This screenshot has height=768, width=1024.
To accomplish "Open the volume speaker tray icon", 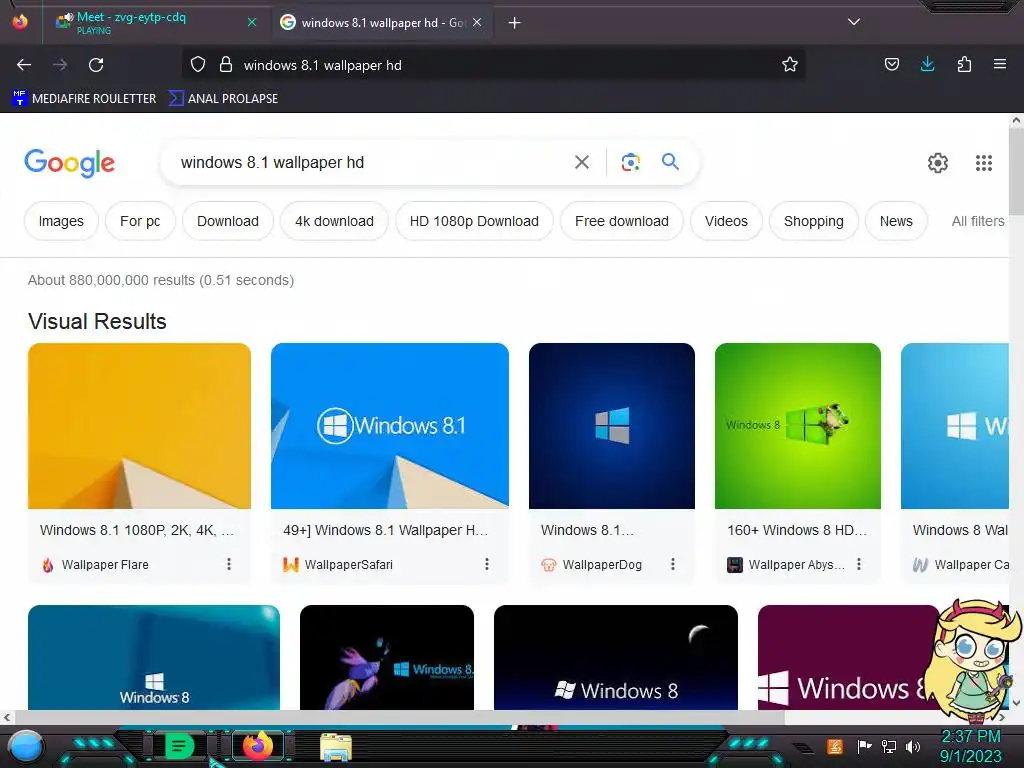I will 913,746.
